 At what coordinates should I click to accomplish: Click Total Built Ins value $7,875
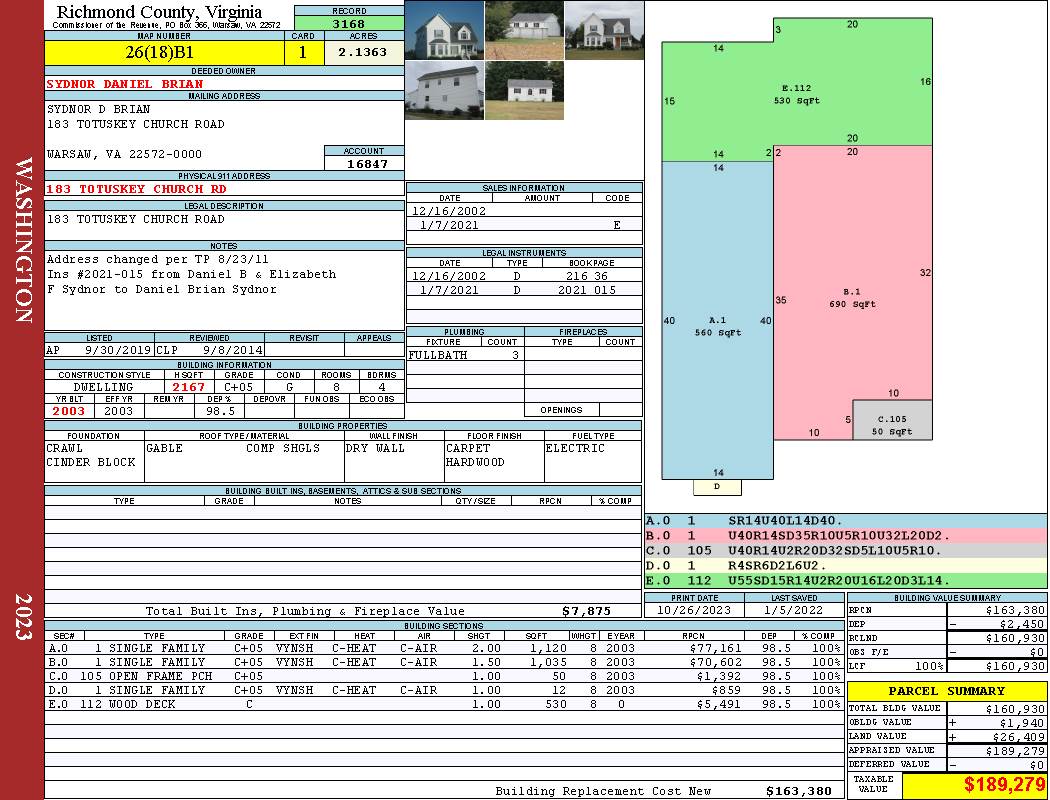pyautogui.click(x=587, y=611)
